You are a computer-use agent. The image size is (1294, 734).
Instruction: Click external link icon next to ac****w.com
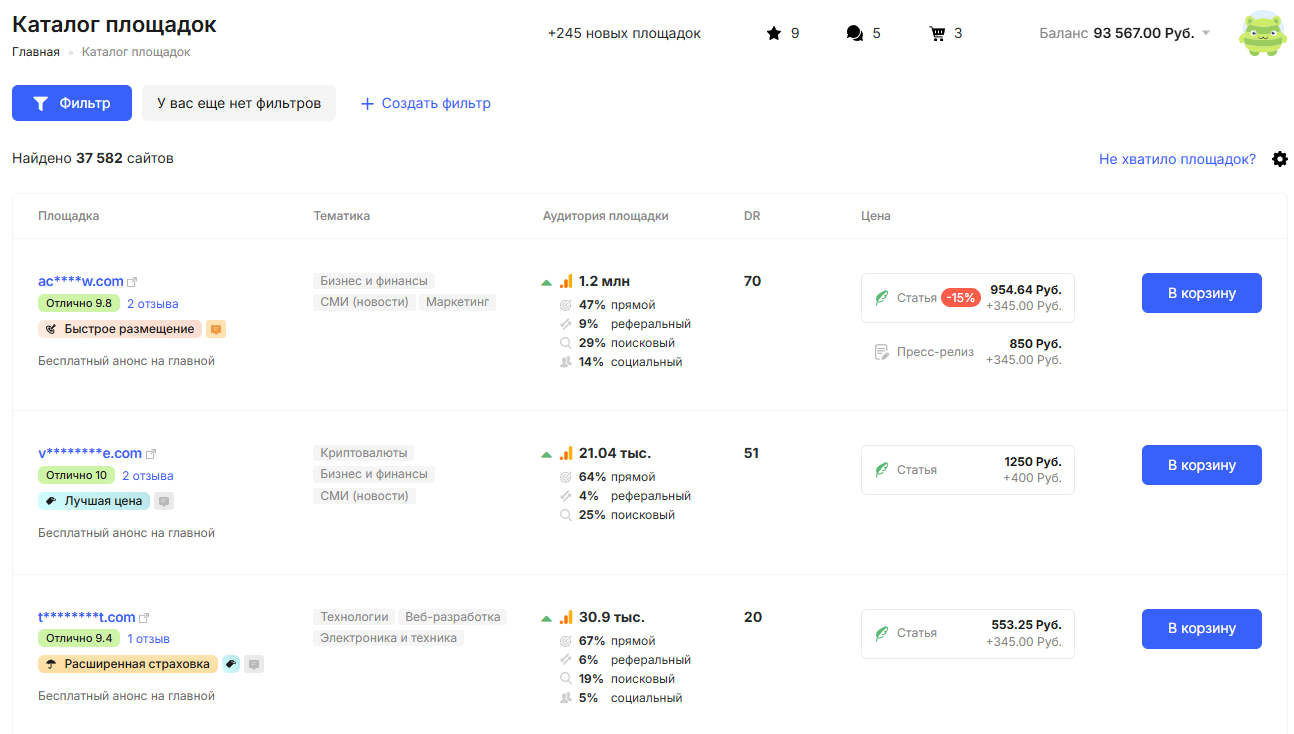click(x=132, y=282)
